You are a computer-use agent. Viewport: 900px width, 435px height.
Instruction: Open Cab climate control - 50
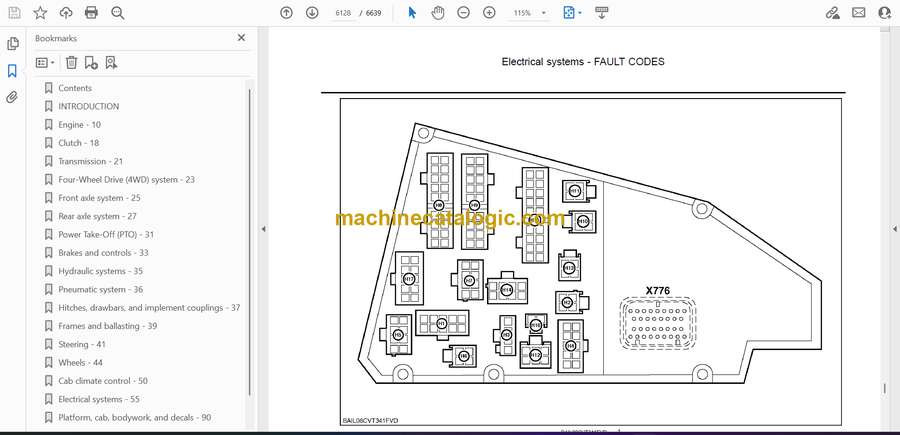coord(102,381)
